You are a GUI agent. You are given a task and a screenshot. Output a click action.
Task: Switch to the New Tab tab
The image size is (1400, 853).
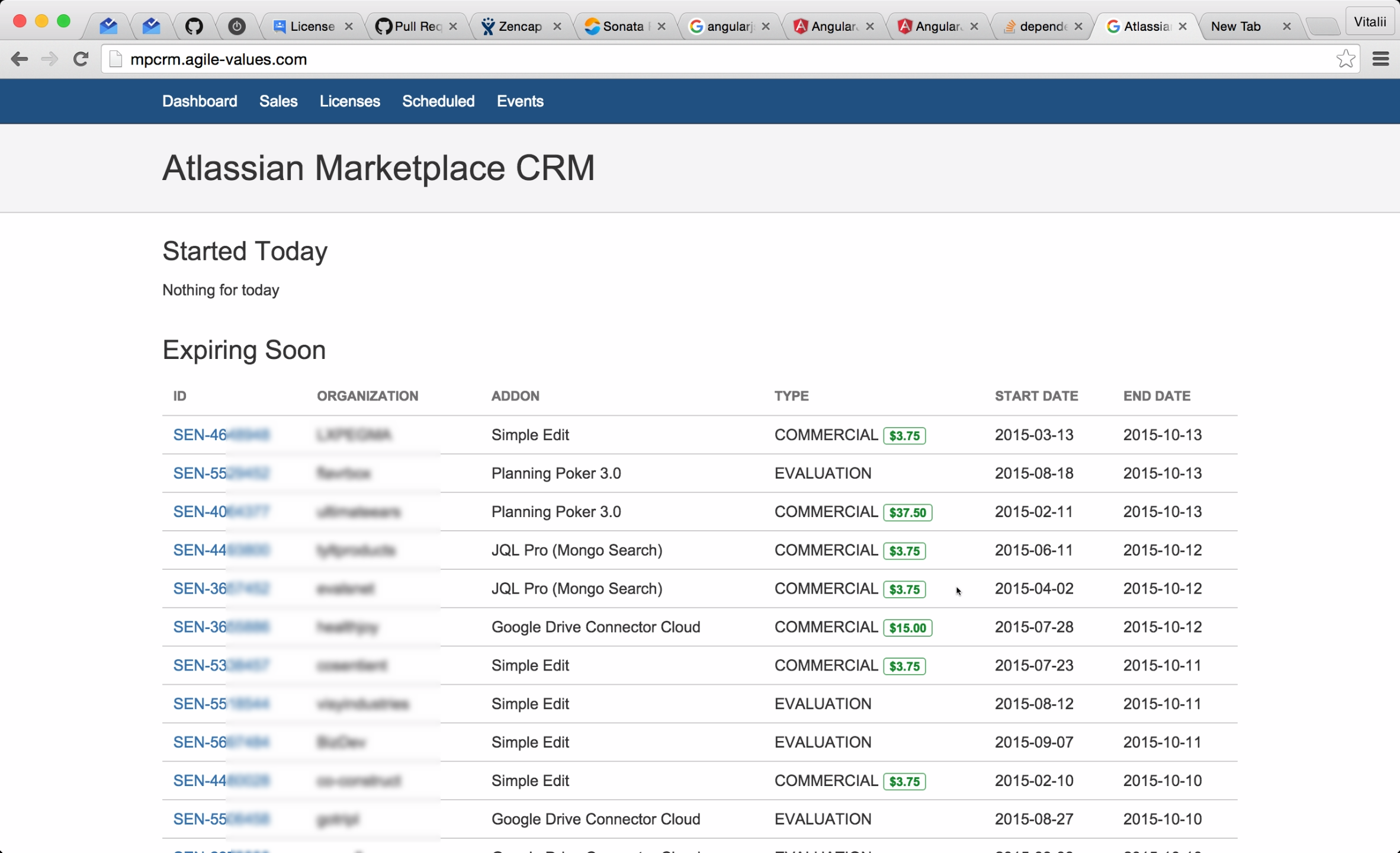1236,26
